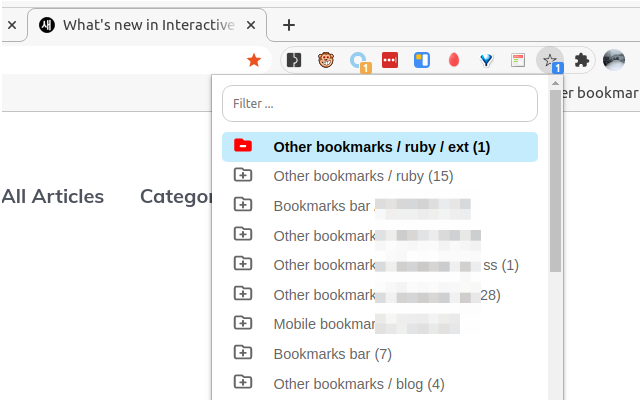The height and width of the screenshot is (400, 640).
Task: Click the popup scrollbar up arrow
Action: 555,83
